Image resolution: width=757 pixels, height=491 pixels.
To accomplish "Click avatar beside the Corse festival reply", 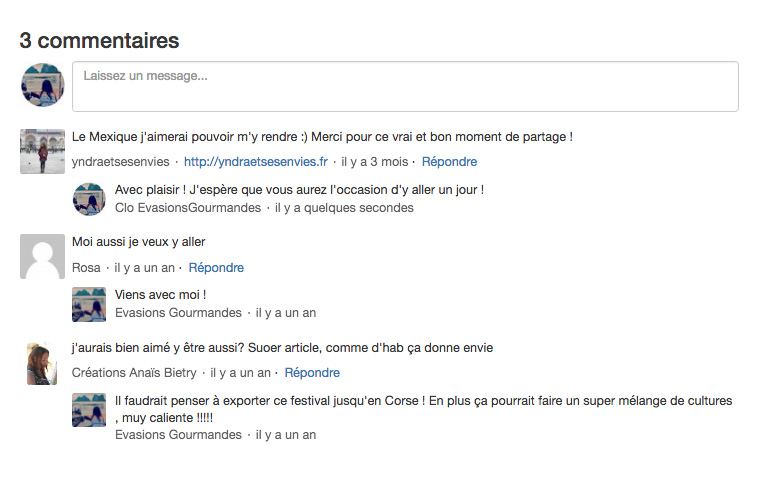I will click(x=89, y=410).
